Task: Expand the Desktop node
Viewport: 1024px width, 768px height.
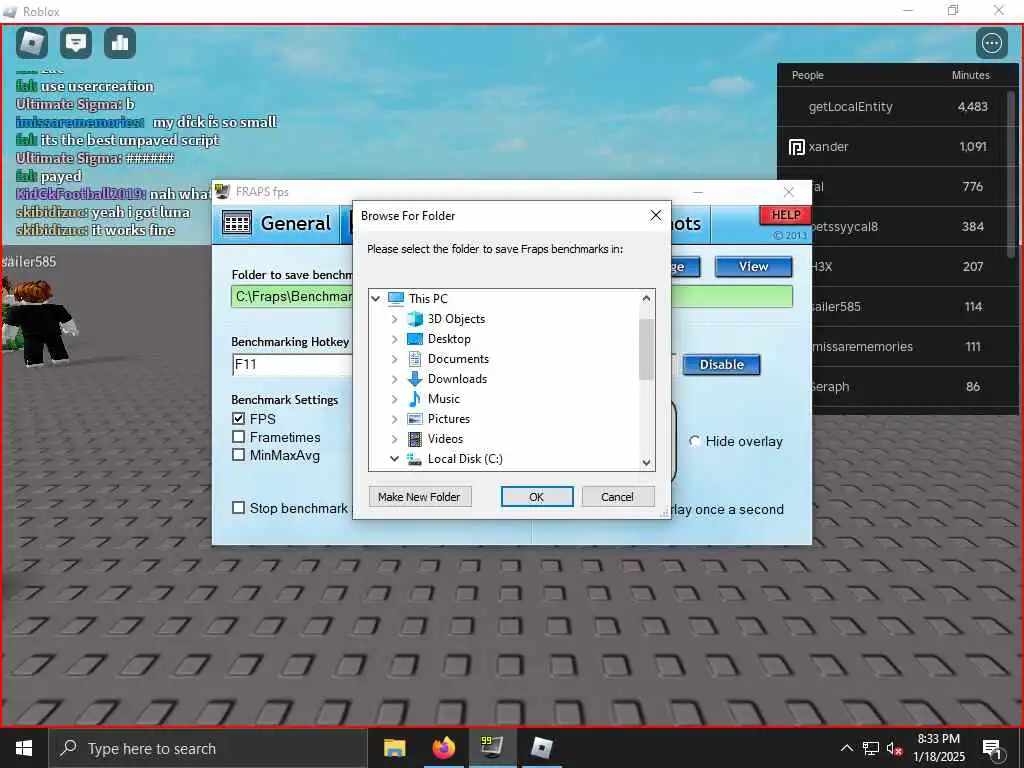Action: pos(394,340)
